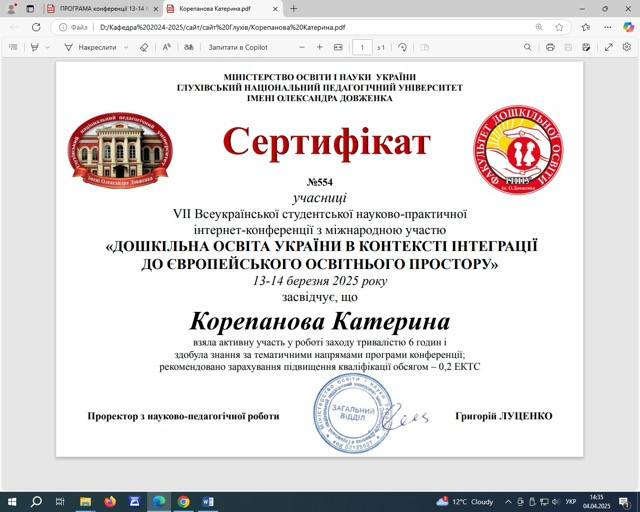Search inside the PDF document
640x512 pixels.
coord(528,47)
